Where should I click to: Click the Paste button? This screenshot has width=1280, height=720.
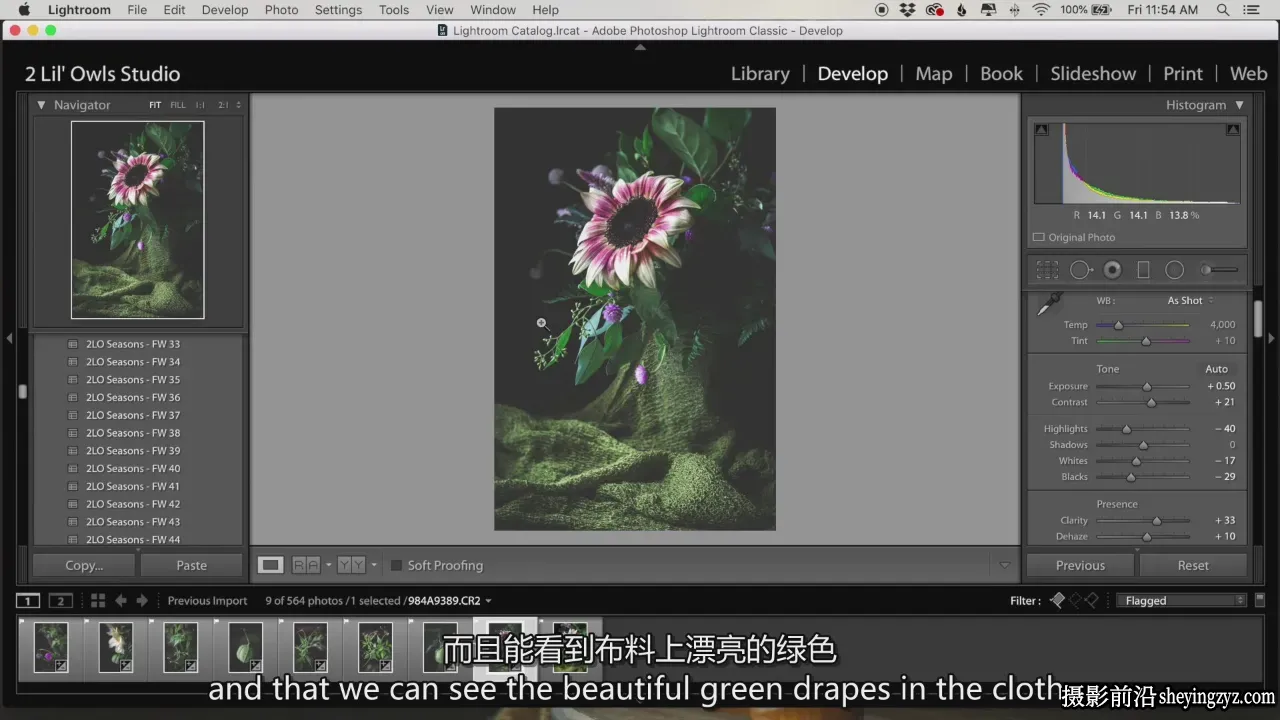coord(191,565)
